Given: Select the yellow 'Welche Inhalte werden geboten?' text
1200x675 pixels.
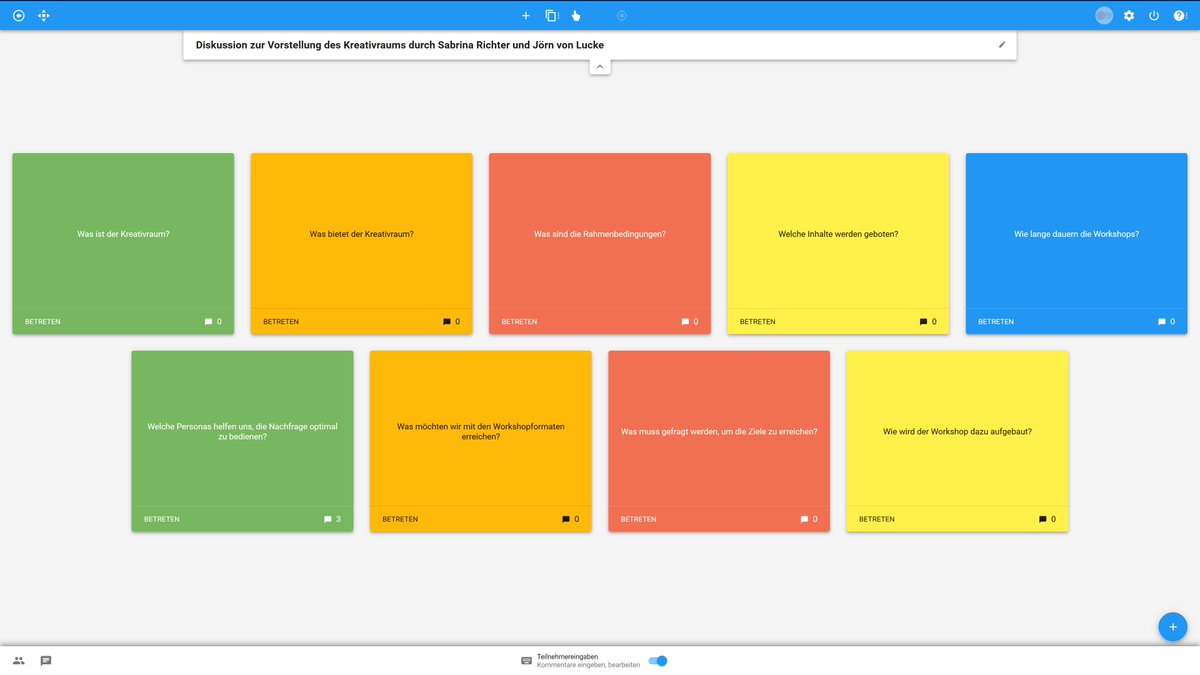Looking at the screenshot, I should (x=838, y=234).
